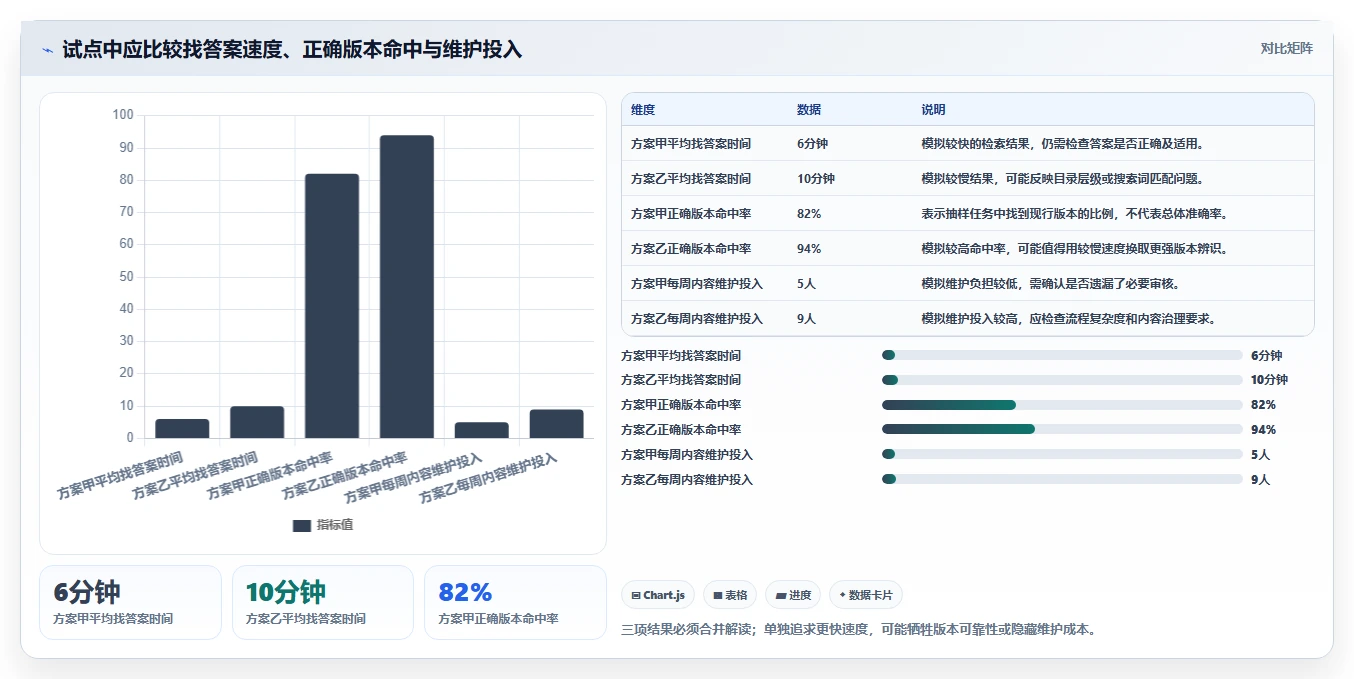This screenshot has height=679, width=1354.
Task: Click the 6分钟 table data cell
Action: 812,144
